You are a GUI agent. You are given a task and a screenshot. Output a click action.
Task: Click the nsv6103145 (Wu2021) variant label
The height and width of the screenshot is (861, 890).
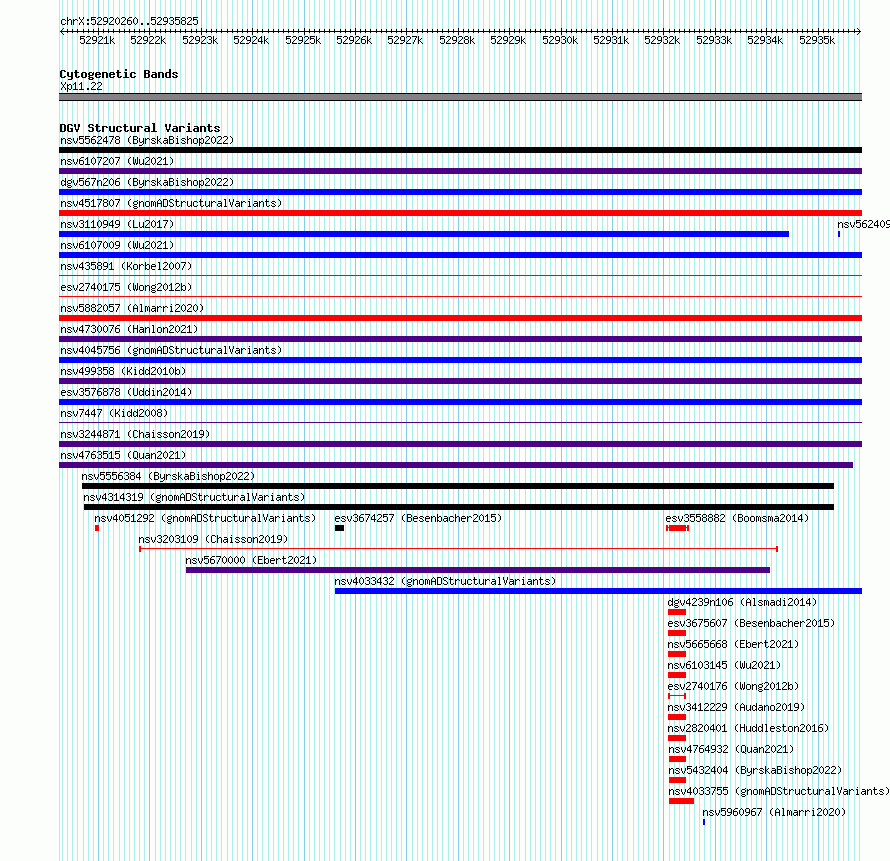[724, 665]
